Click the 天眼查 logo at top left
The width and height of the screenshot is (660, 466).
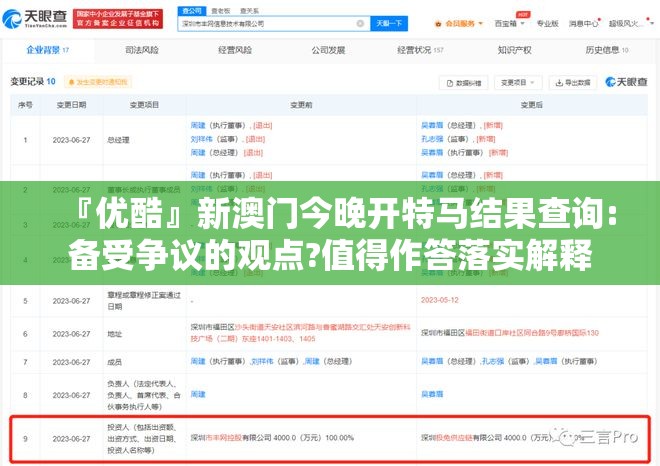(35, 18)
